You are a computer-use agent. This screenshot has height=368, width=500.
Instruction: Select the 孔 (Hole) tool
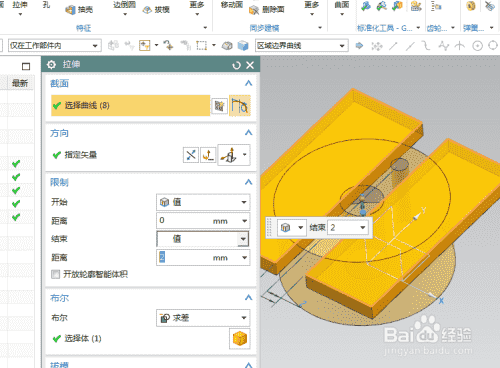coord(46,5)
